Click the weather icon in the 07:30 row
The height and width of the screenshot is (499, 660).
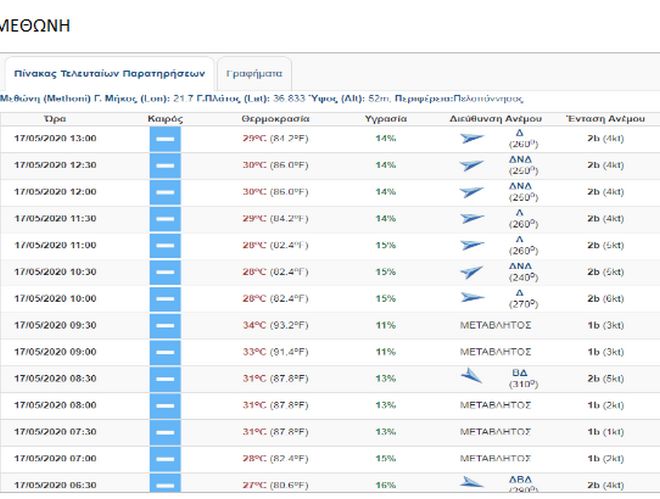pos(165,432)
